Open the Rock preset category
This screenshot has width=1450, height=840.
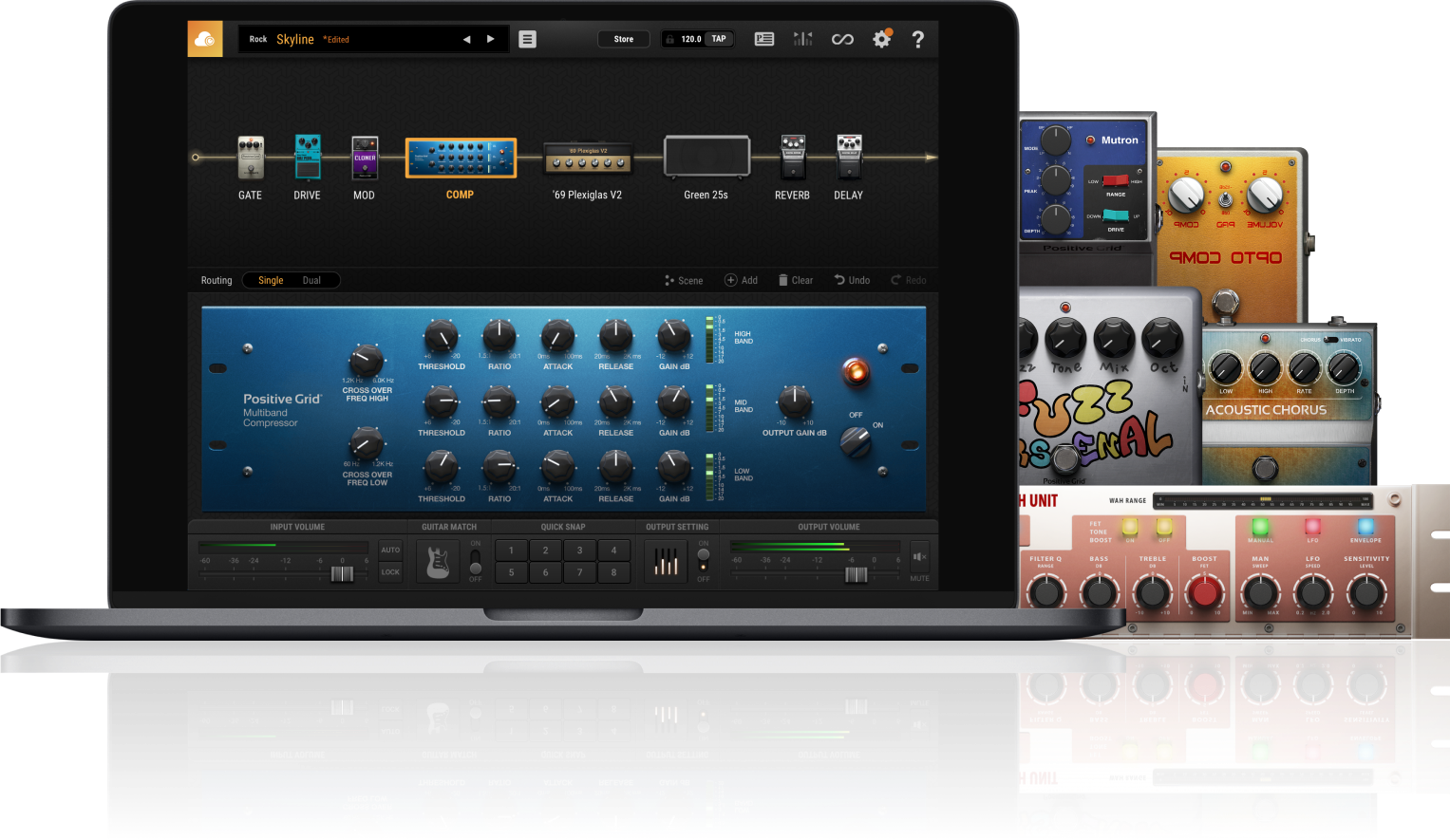click(x=258, y=40)
